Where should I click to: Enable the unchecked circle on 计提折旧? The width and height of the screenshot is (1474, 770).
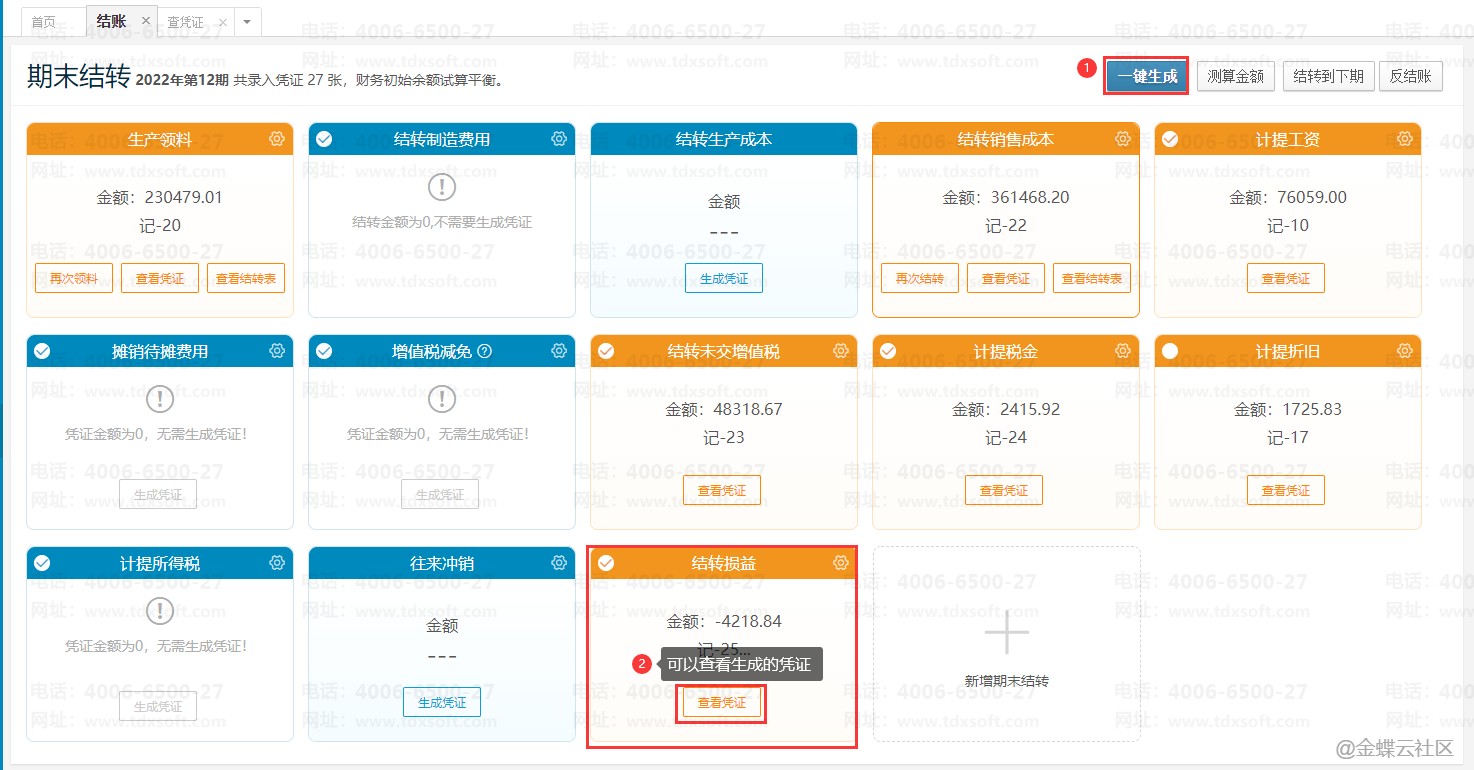(1170, 351)
